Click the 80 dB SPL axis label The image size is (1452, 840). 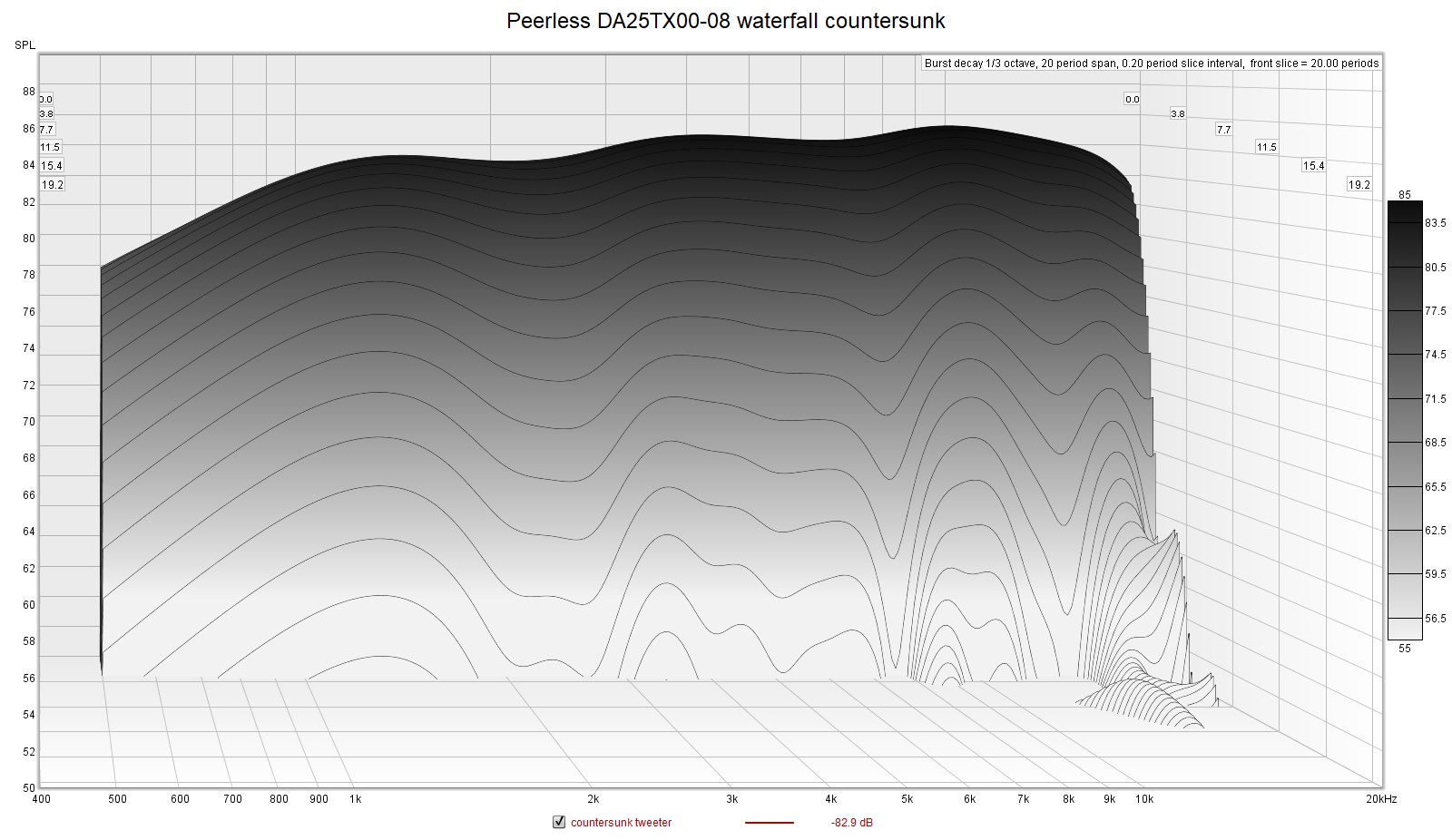click(29, 239)
